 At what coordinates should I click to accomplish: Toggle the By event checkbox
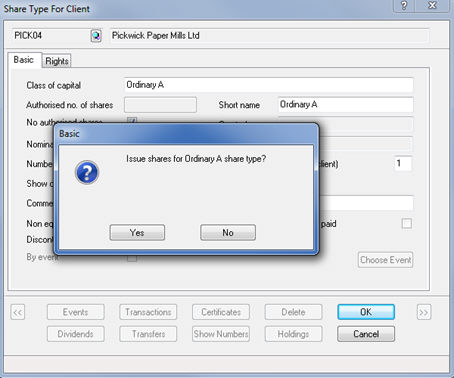[132, 258]
